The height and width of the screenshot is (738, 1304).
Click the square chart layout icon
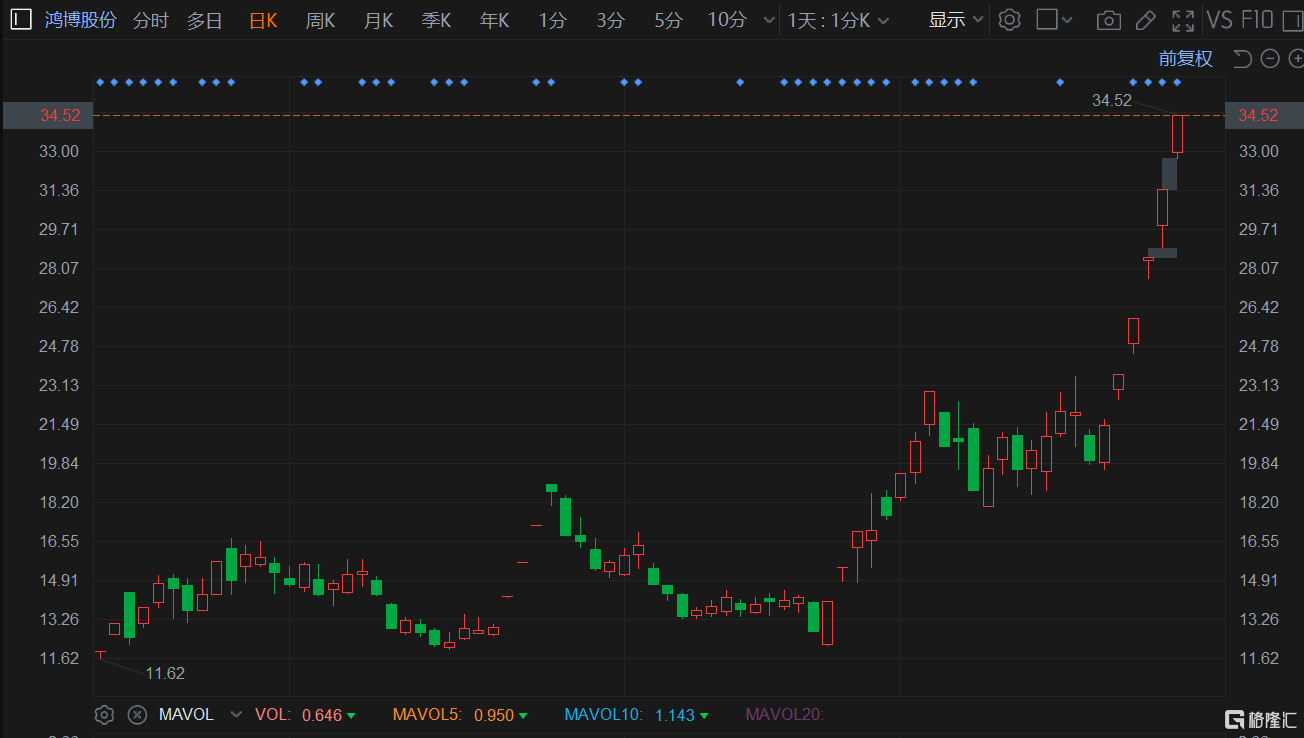[x=1047, y=20]
